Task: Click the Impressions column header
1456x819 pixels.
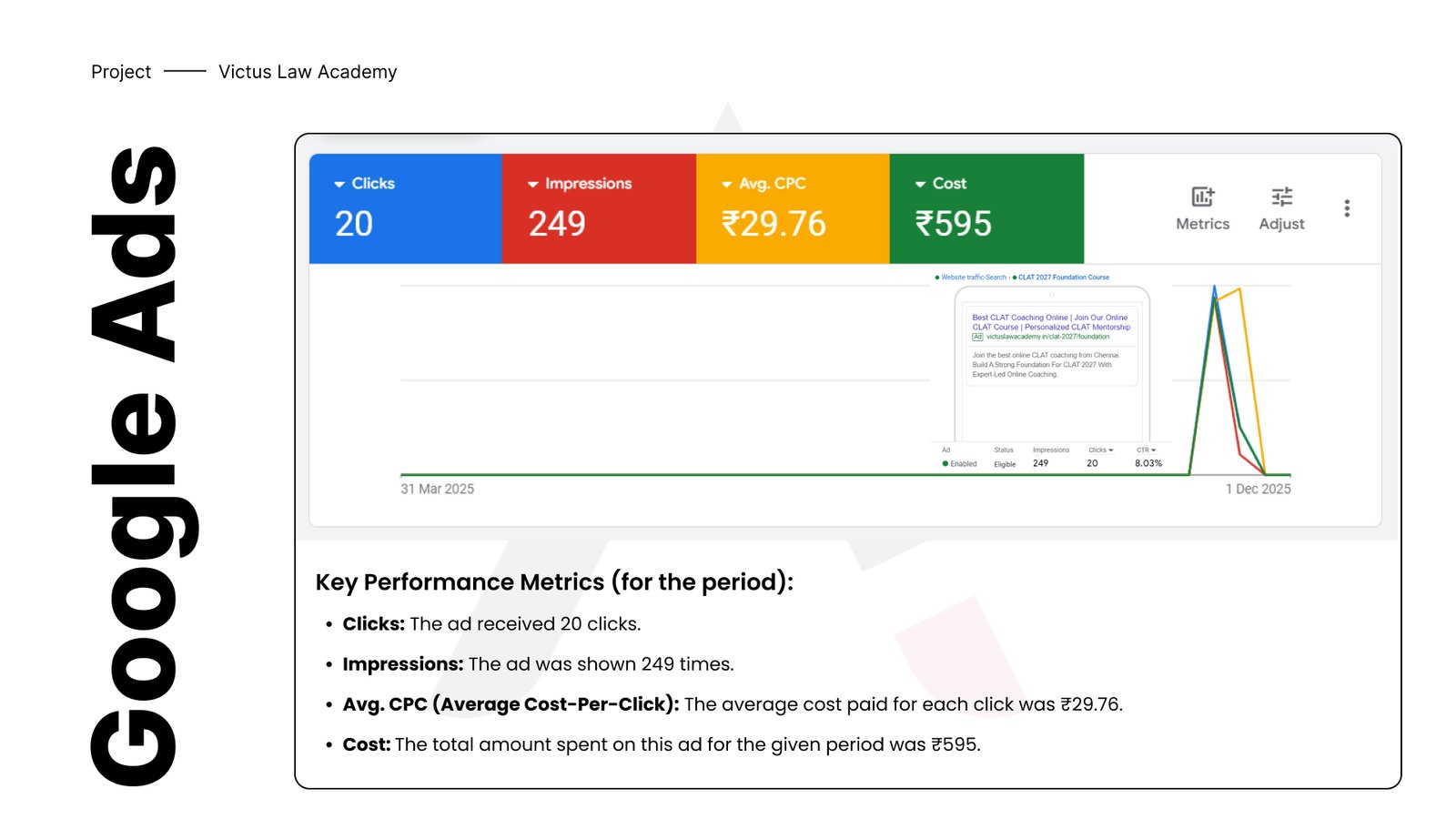Action: (x=1051, y=450)
